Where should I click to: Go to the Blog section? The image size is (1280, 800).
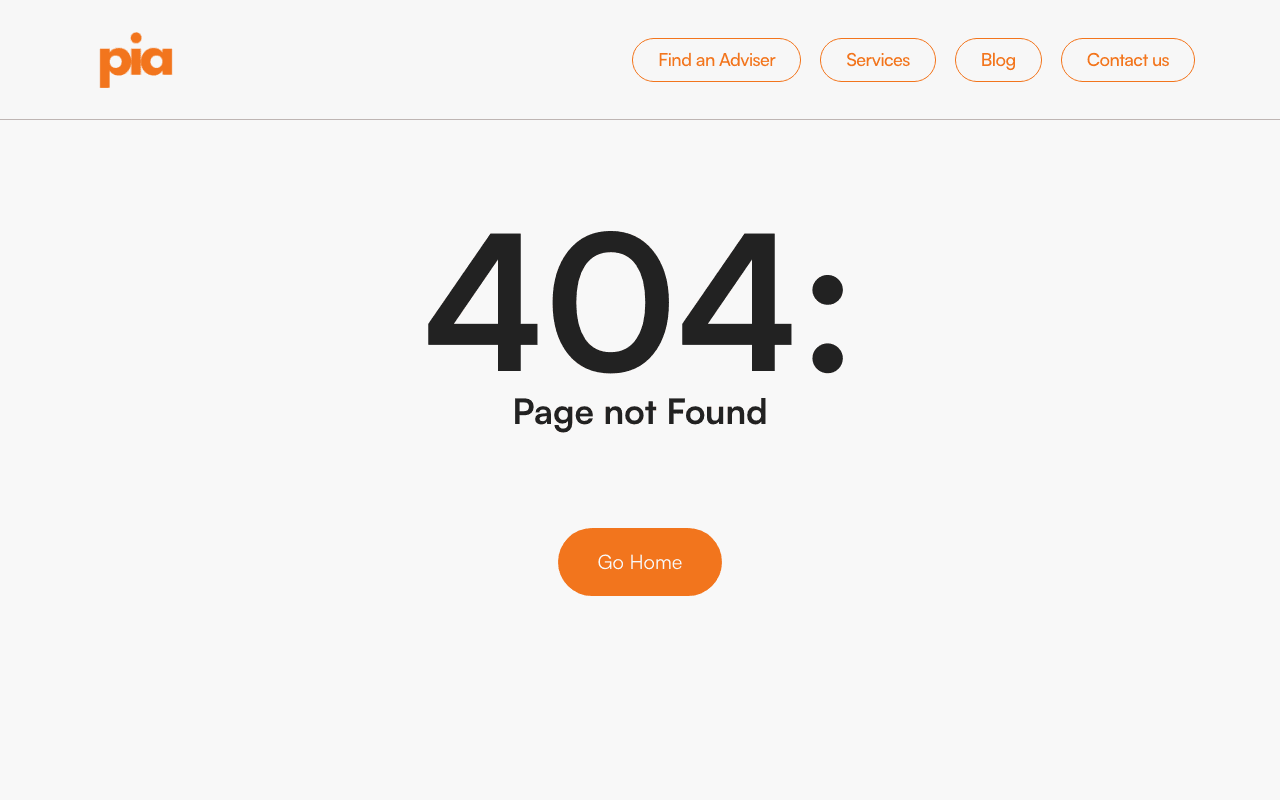998,60
